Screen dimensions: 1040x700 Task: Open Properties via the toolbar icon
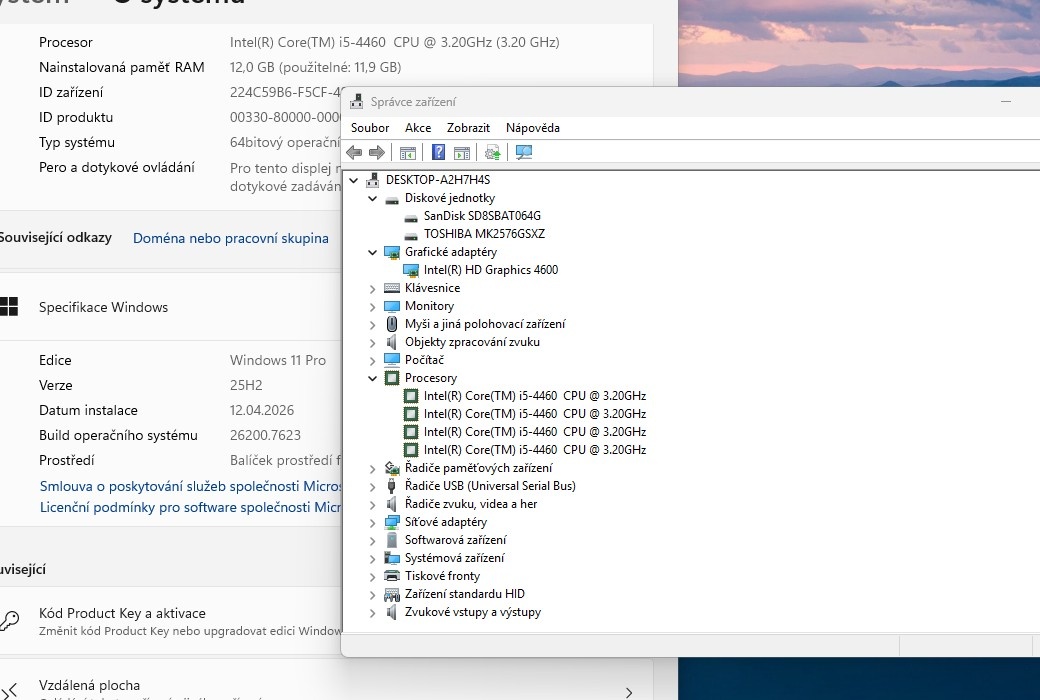tap(462, 152)
